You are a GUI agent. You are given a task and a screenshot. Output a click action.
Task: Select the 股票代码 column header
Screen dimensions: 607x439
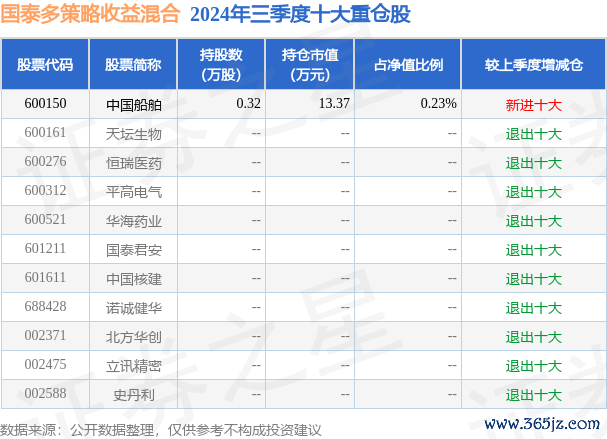click(45, 65)
